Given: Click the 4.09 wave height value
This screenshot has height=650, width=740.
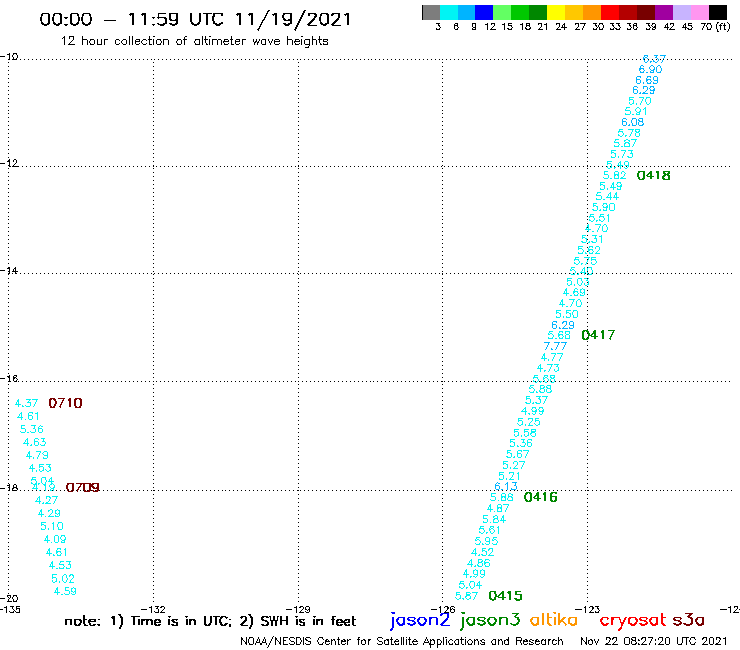Looking at the screenshot, I should coord(55,539).
